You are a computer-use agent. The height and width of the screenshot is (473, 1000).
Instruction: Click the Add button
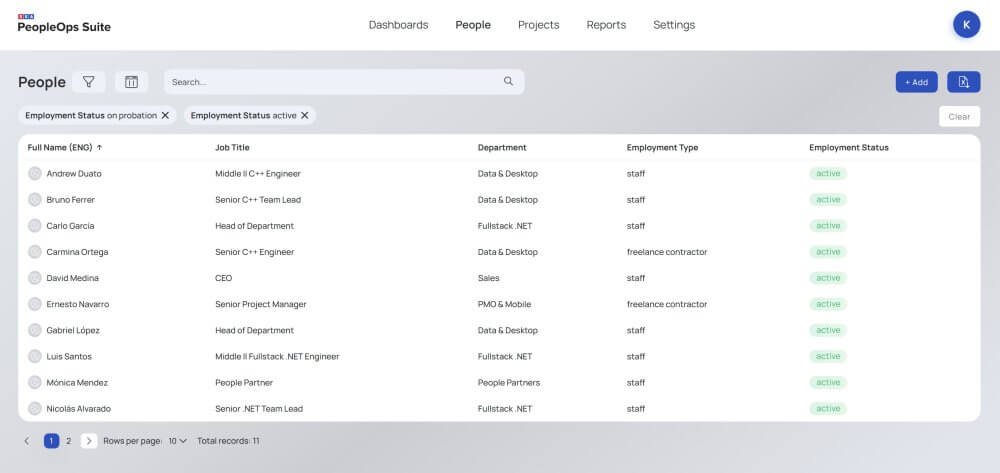[916, 82]
